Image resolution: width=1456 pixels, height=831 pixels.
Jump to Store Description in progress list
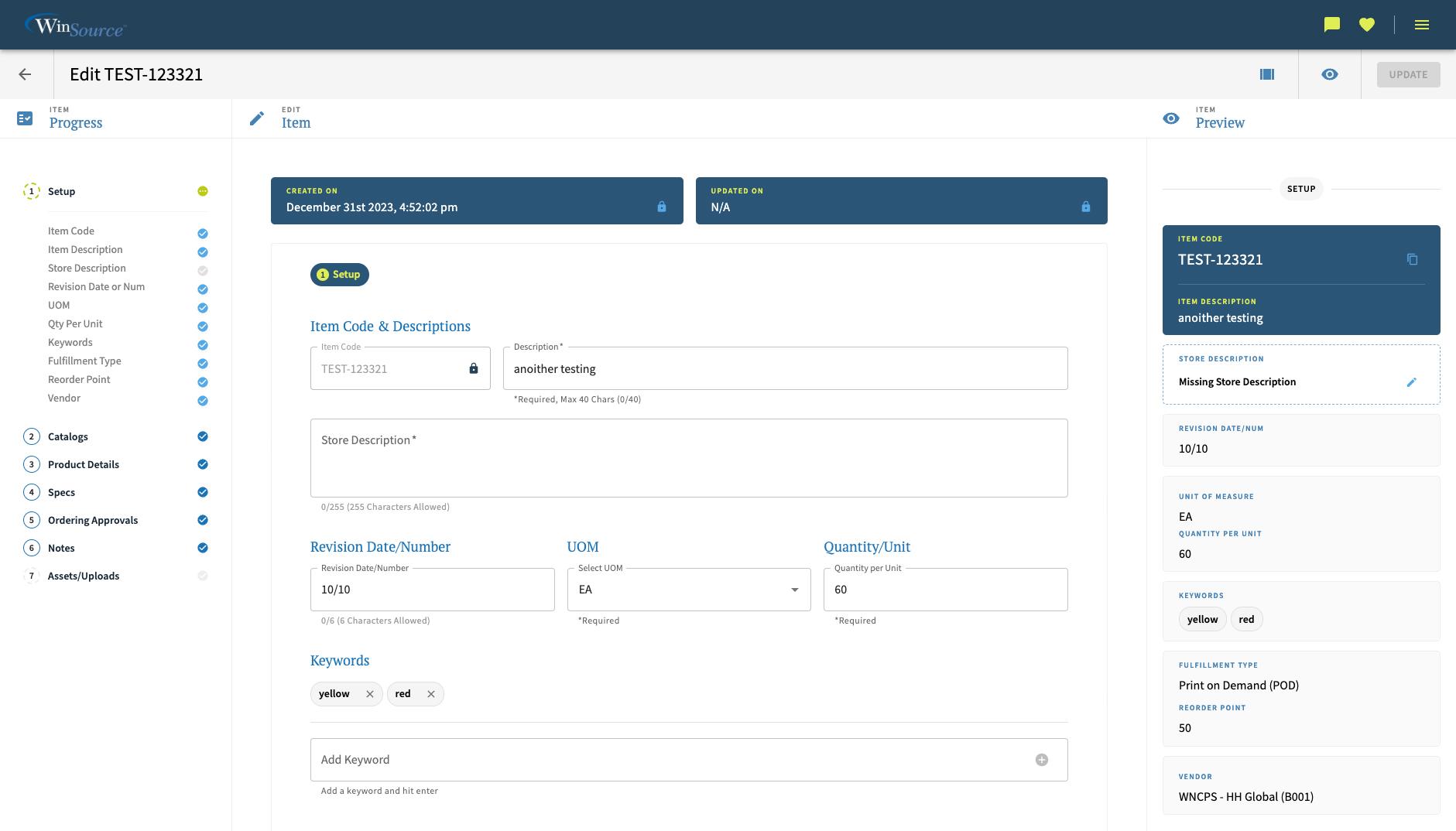click(x=87, y=268)
